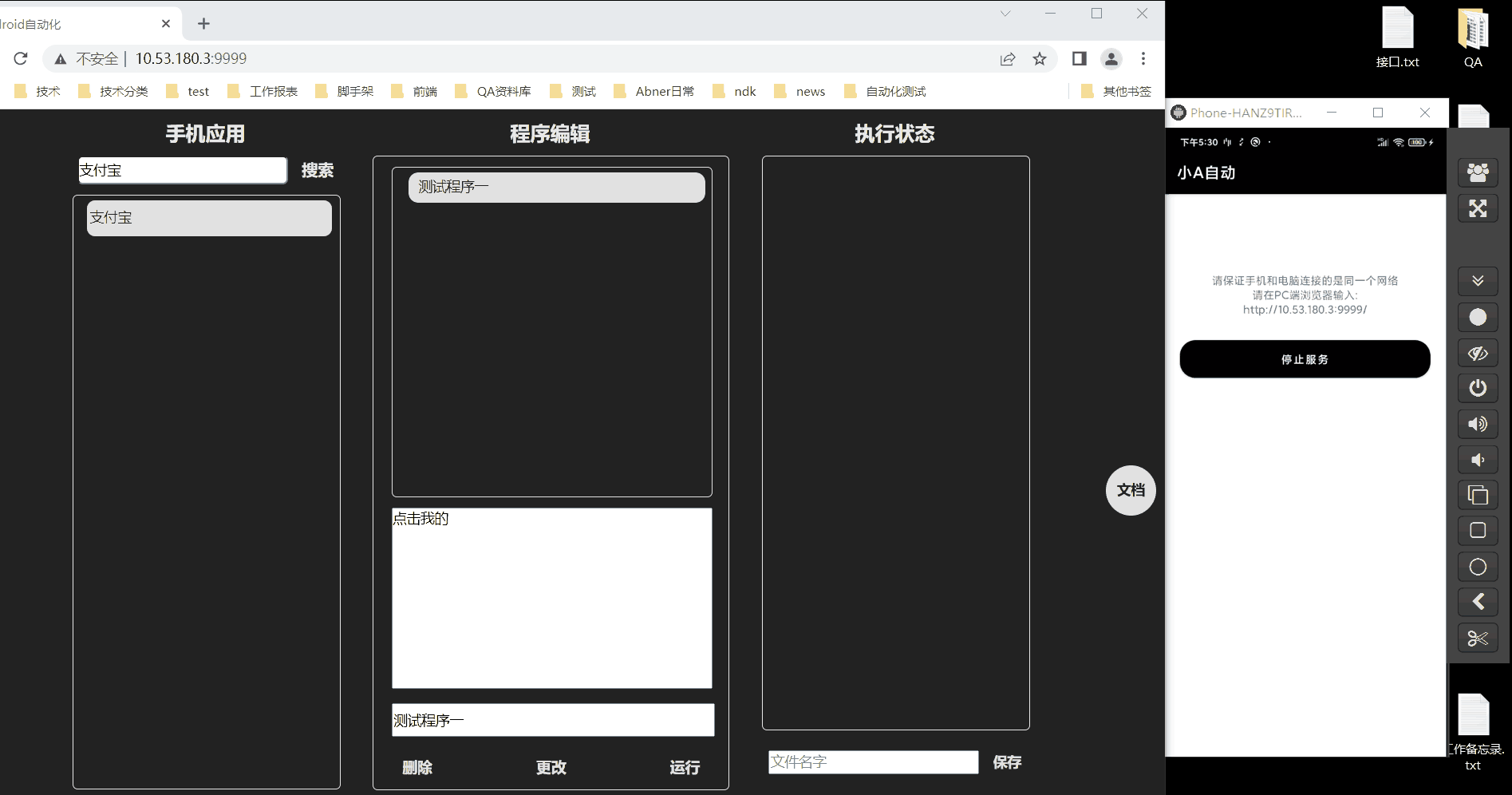The image size is (1512, 795).
Task: Open the Abner日常 bookmark folder
Action: point(654,91)
